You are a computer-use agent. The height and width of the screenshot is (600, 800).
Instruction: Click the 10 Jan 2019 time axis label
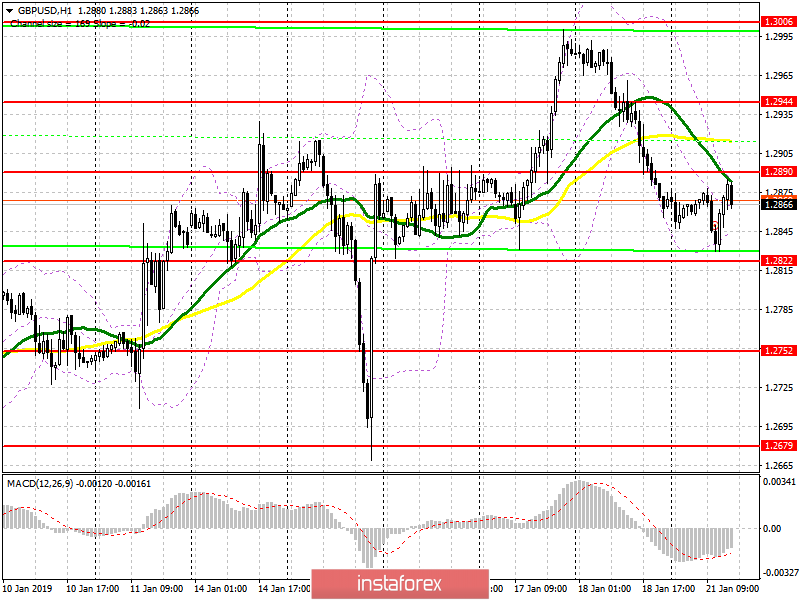[x=27, y=588]
